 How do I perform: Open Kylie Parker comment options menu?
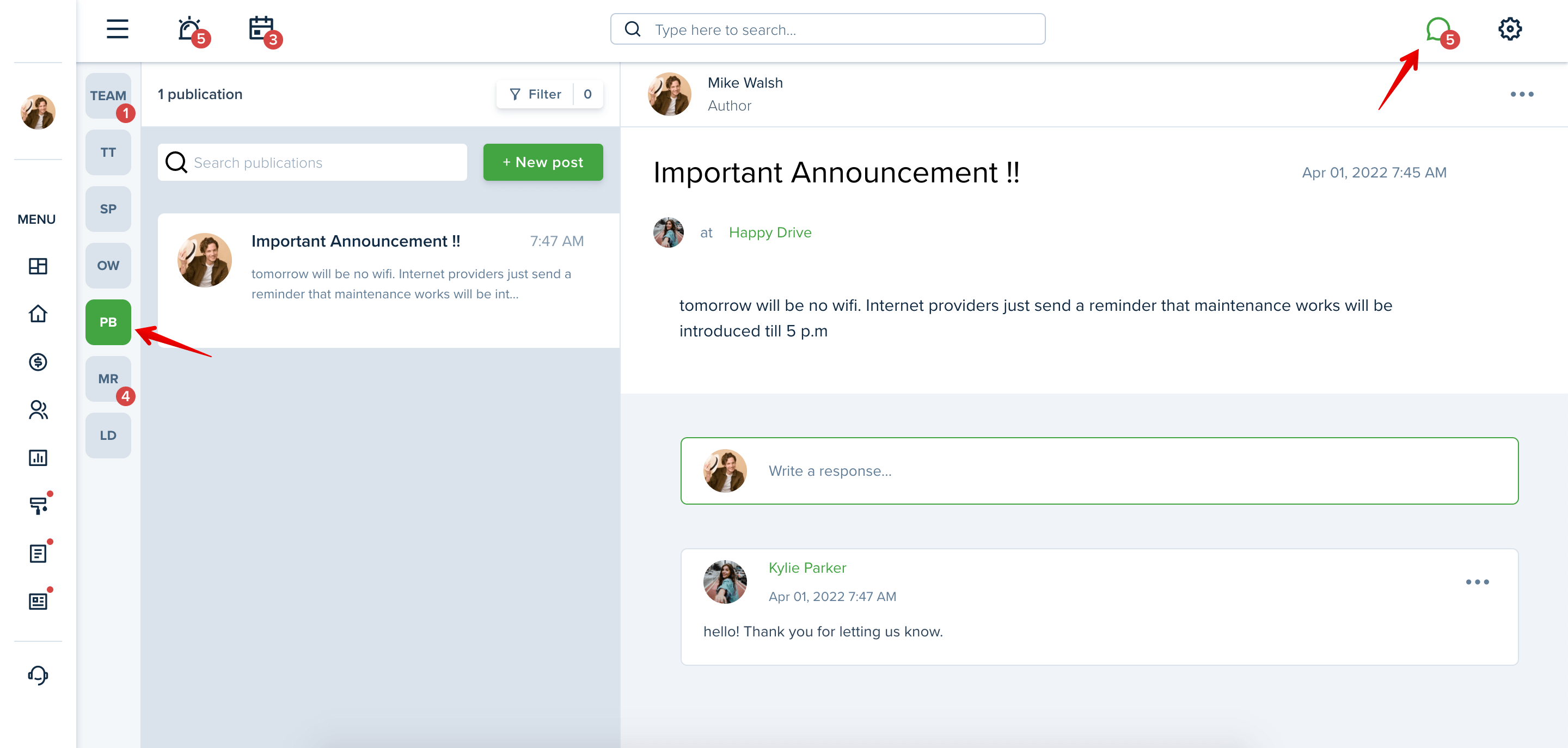pos(1477,582)
